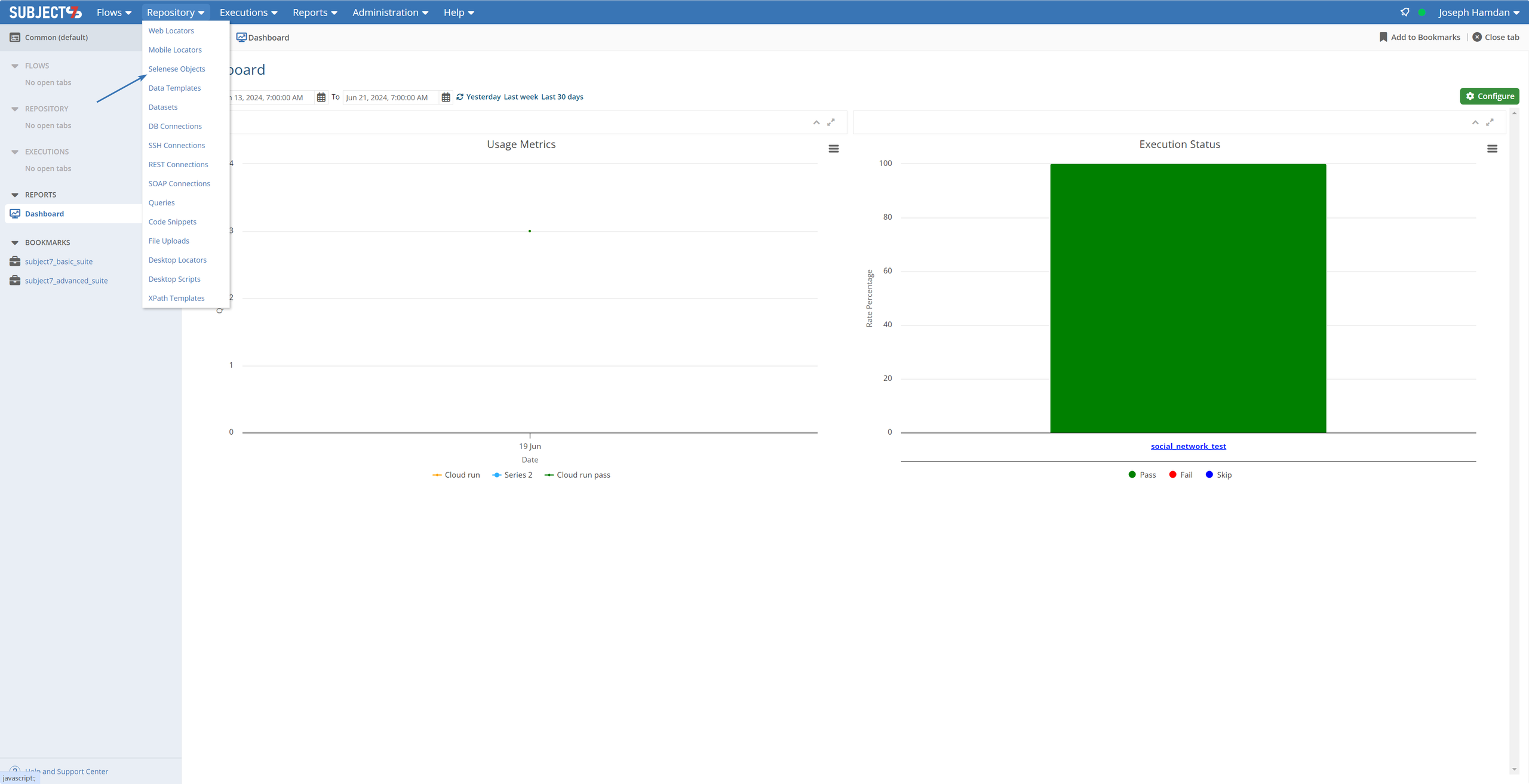Maximize the Execution Status panel with expand icon
This screenshot has height=784, width=1529.
[1490, 122]
